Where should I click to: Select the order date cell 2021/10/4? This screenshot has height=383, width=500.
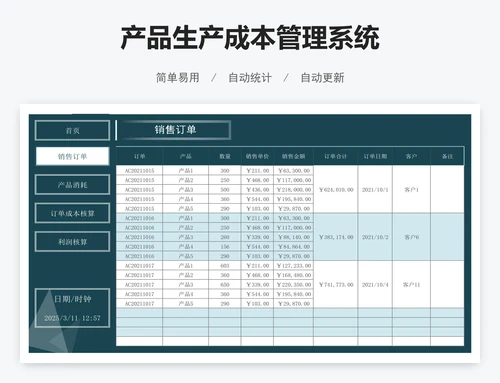click(x=375, y=285)
